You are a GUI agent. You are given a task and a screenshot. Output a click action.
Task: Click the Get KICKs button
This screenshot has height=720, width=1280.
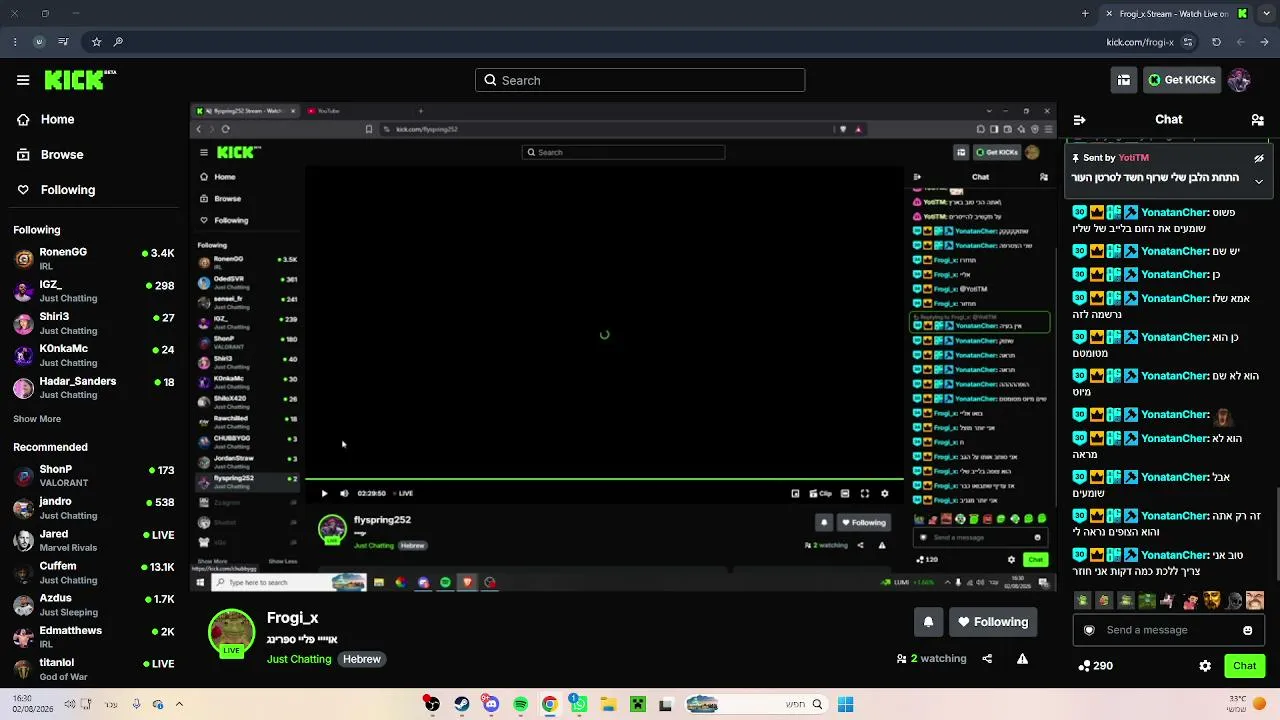[1181, 80]
